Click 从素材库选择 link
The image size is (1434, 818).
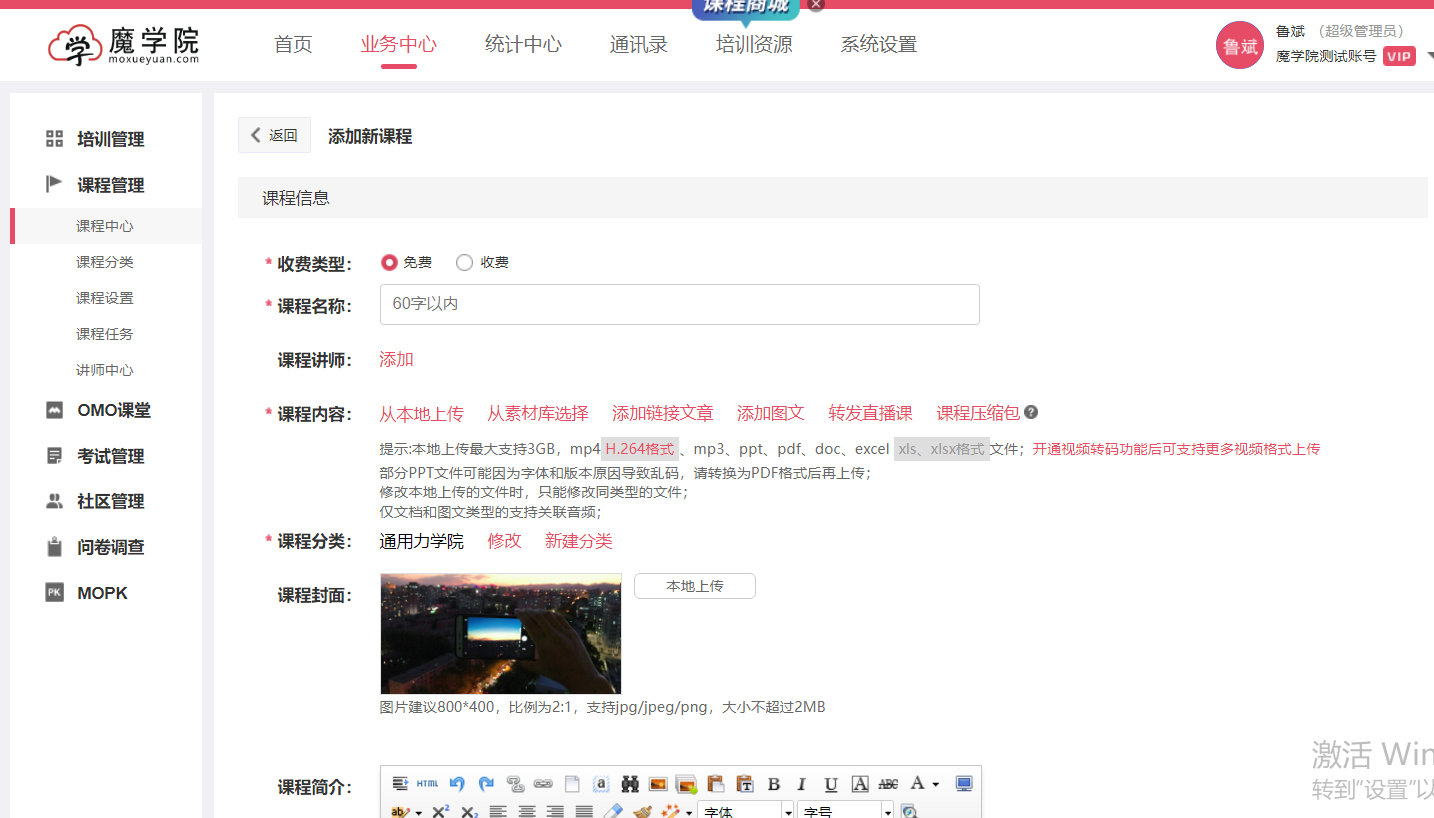(x=538, y=413)
